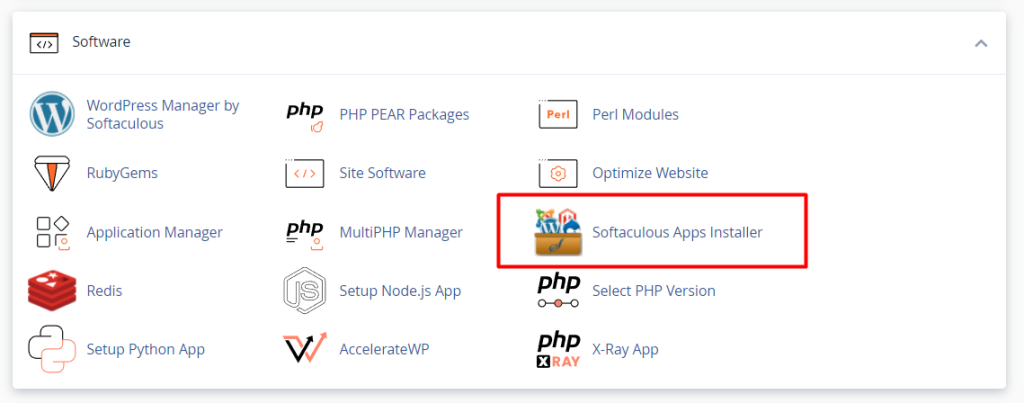Open the Site Software code icon

[305, 173]
